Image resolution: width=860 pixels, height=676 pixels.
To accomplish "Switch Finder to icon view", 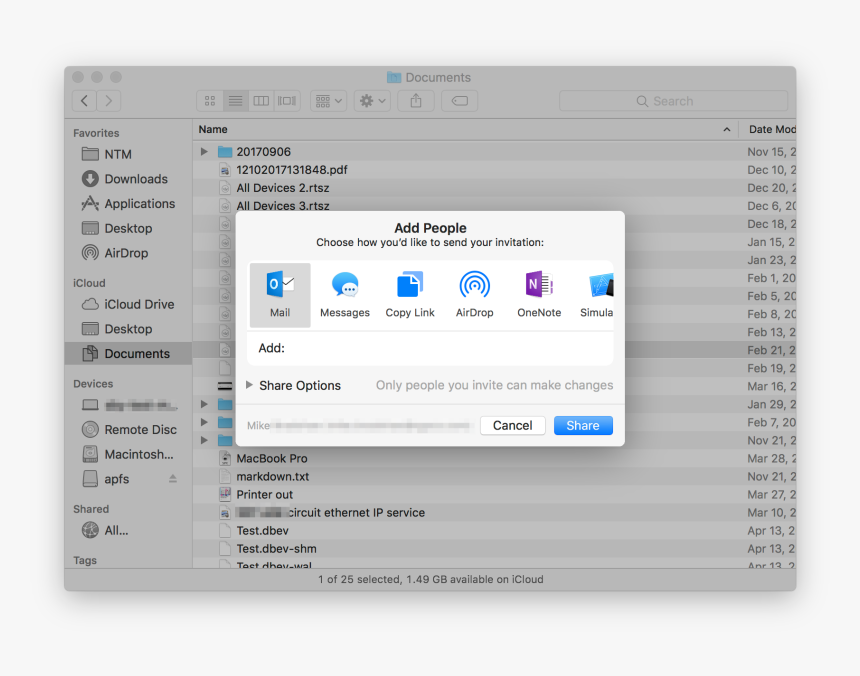I will point(210,101).
